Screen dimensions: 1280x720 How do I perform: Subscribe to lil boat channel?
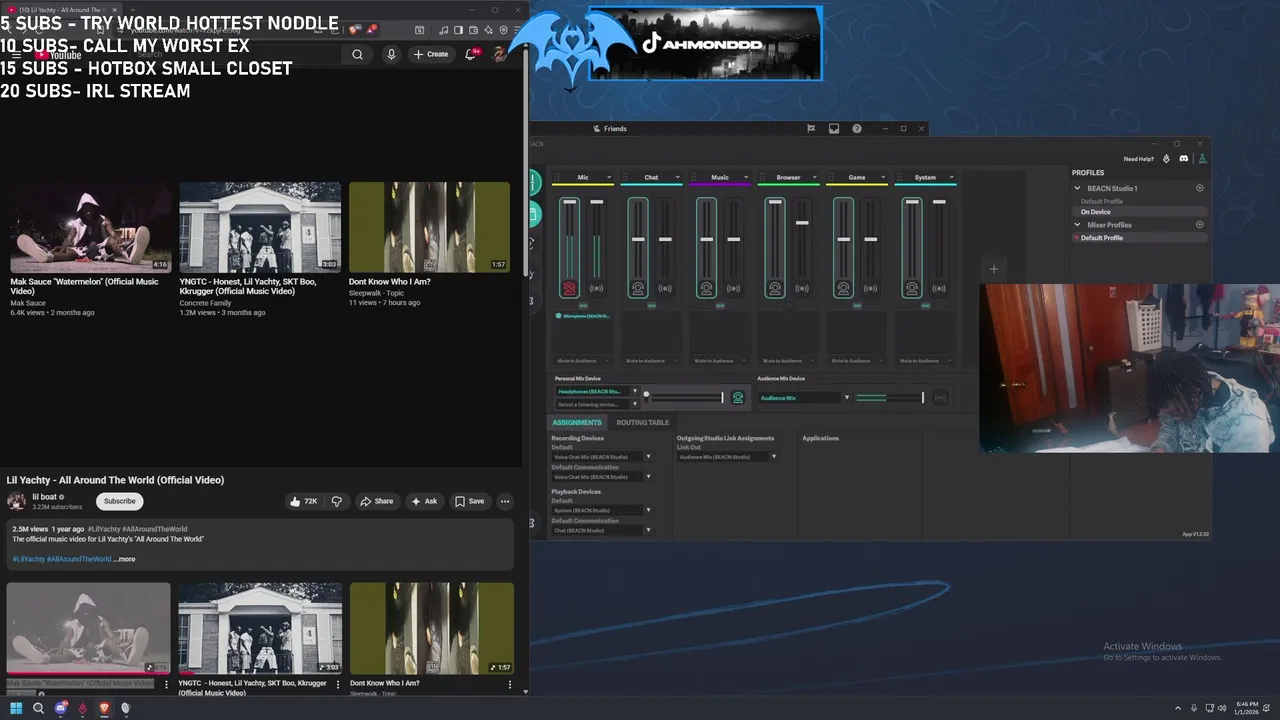point(119,501)
